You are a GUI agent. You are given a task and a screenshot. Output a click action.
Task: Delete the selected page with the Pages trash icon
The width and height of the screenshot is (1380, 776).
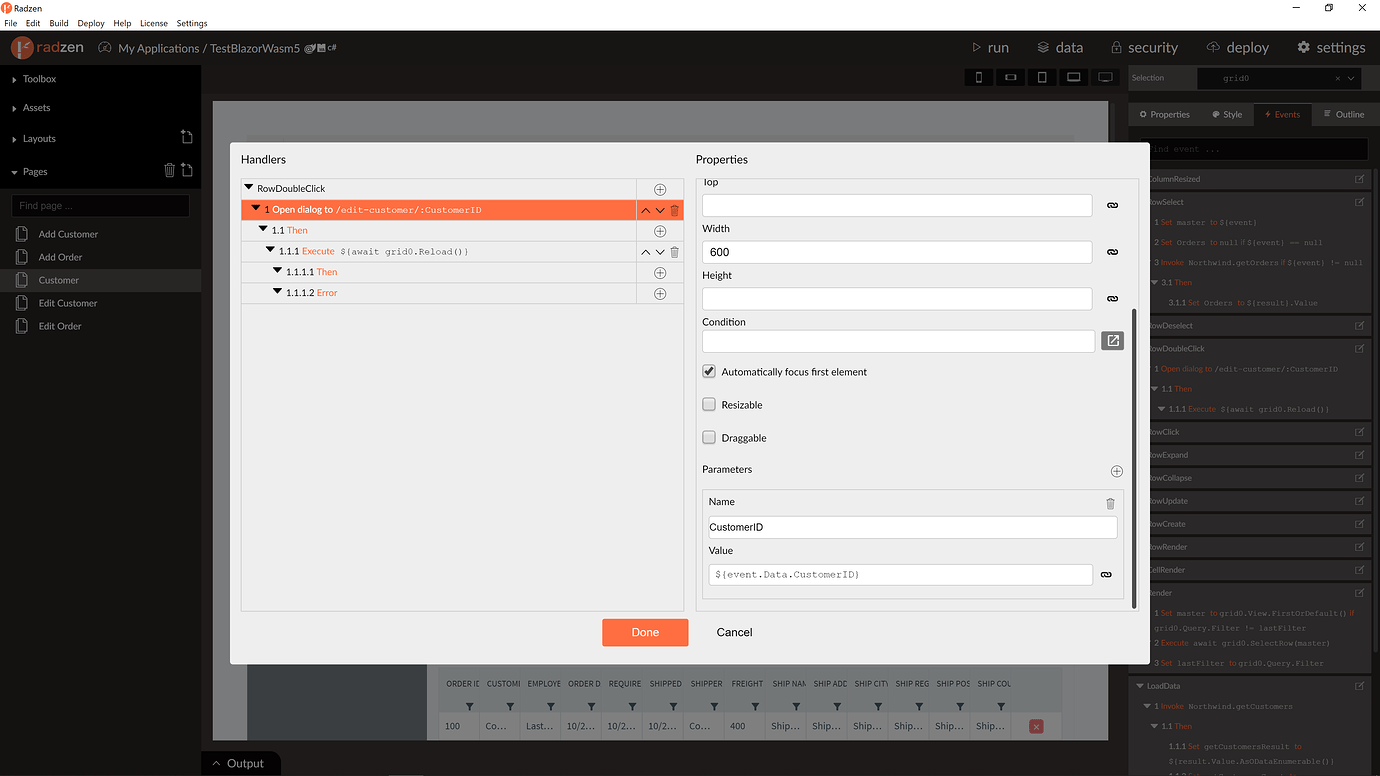pos(169,170)
